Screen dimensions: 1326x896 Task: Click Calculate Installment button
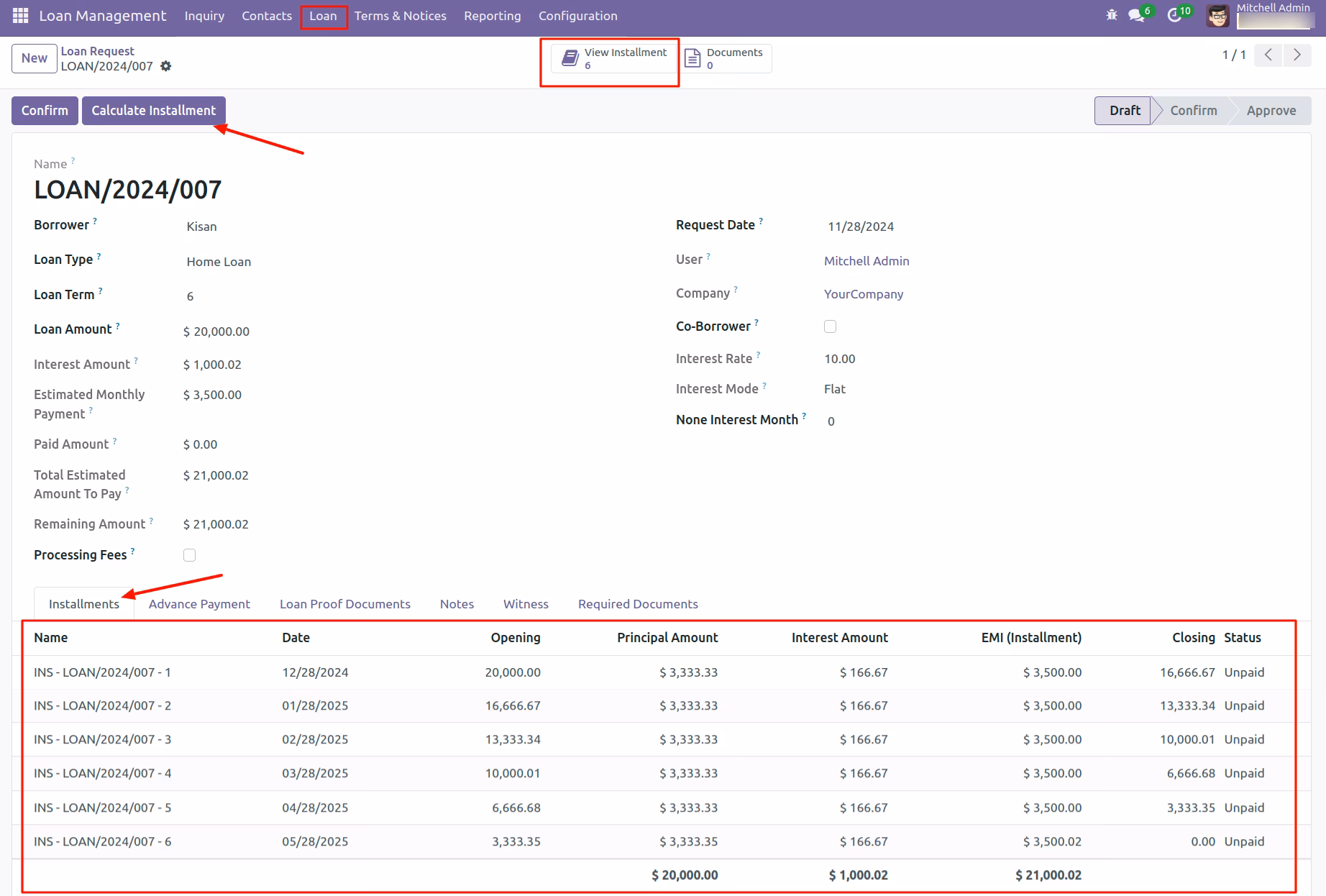click(154, 111)
